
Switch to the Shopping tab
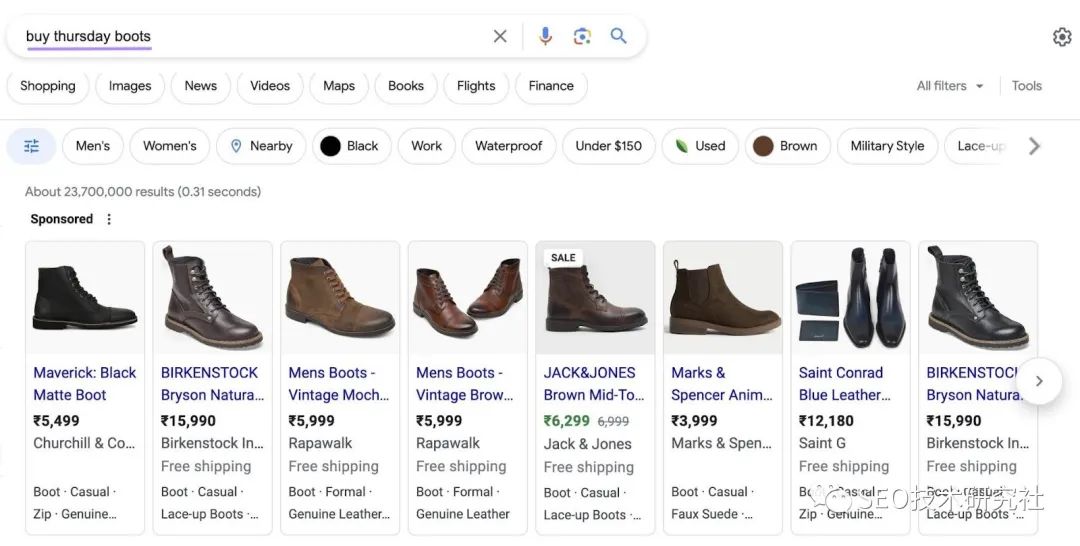pos(48,86)
